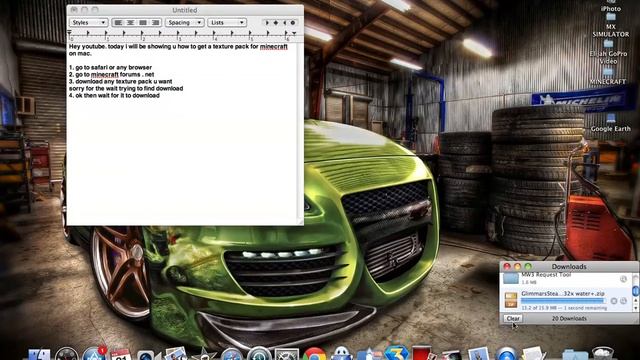
Task: Click the Downloads window title bar
Action: (569, 267)
